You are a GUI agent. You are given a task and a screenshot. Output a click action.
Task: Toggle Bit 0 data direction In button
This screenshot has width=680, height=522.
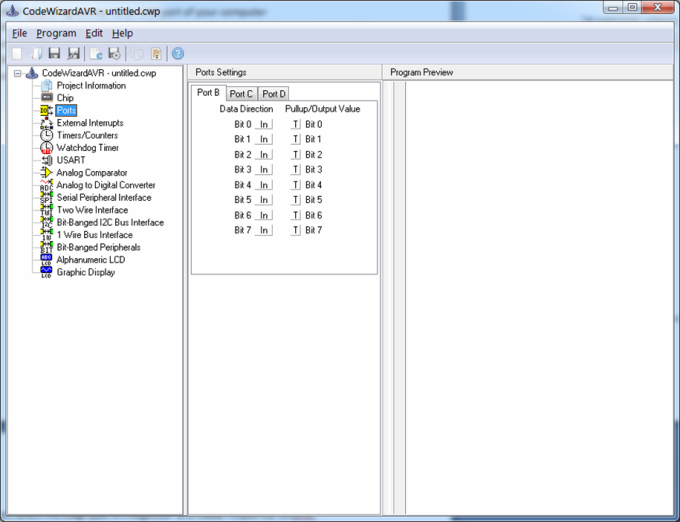(264, 124)
